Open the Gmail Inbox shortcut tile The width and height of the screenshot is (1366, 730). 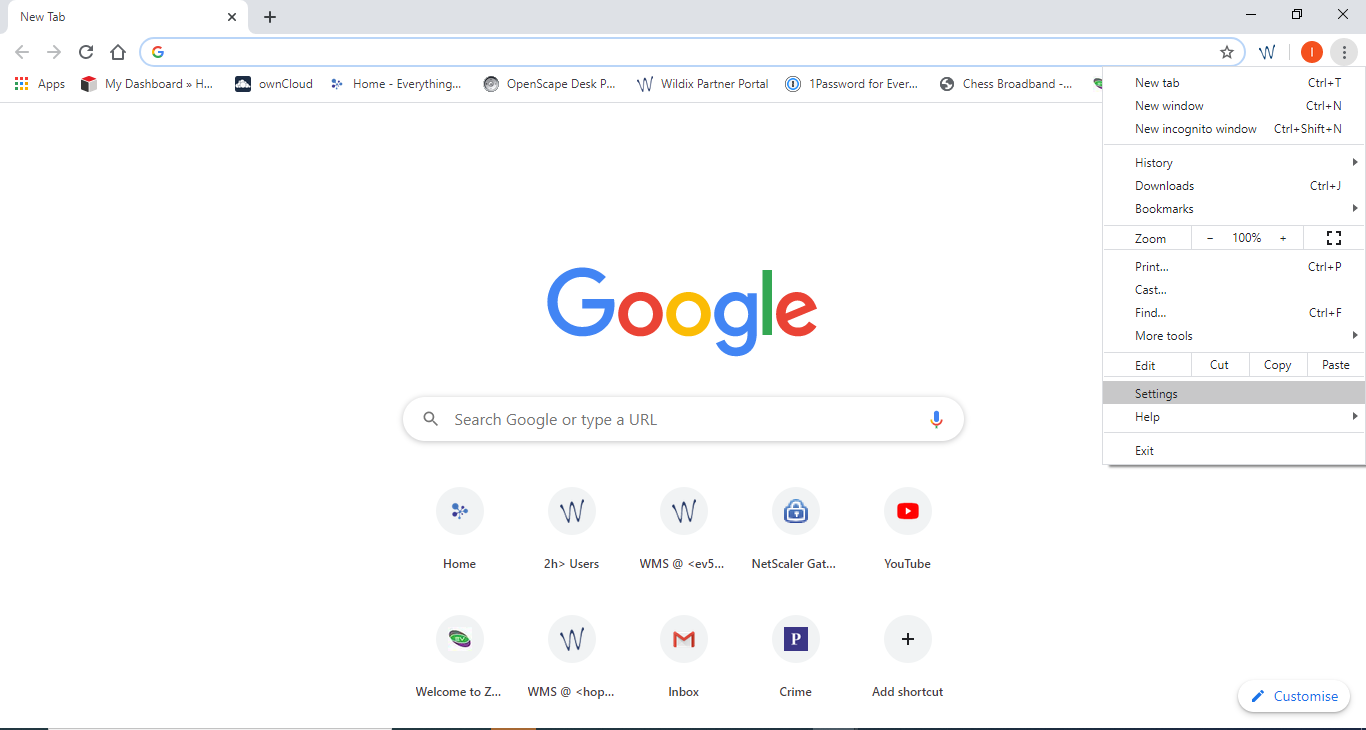click(684, 658)
